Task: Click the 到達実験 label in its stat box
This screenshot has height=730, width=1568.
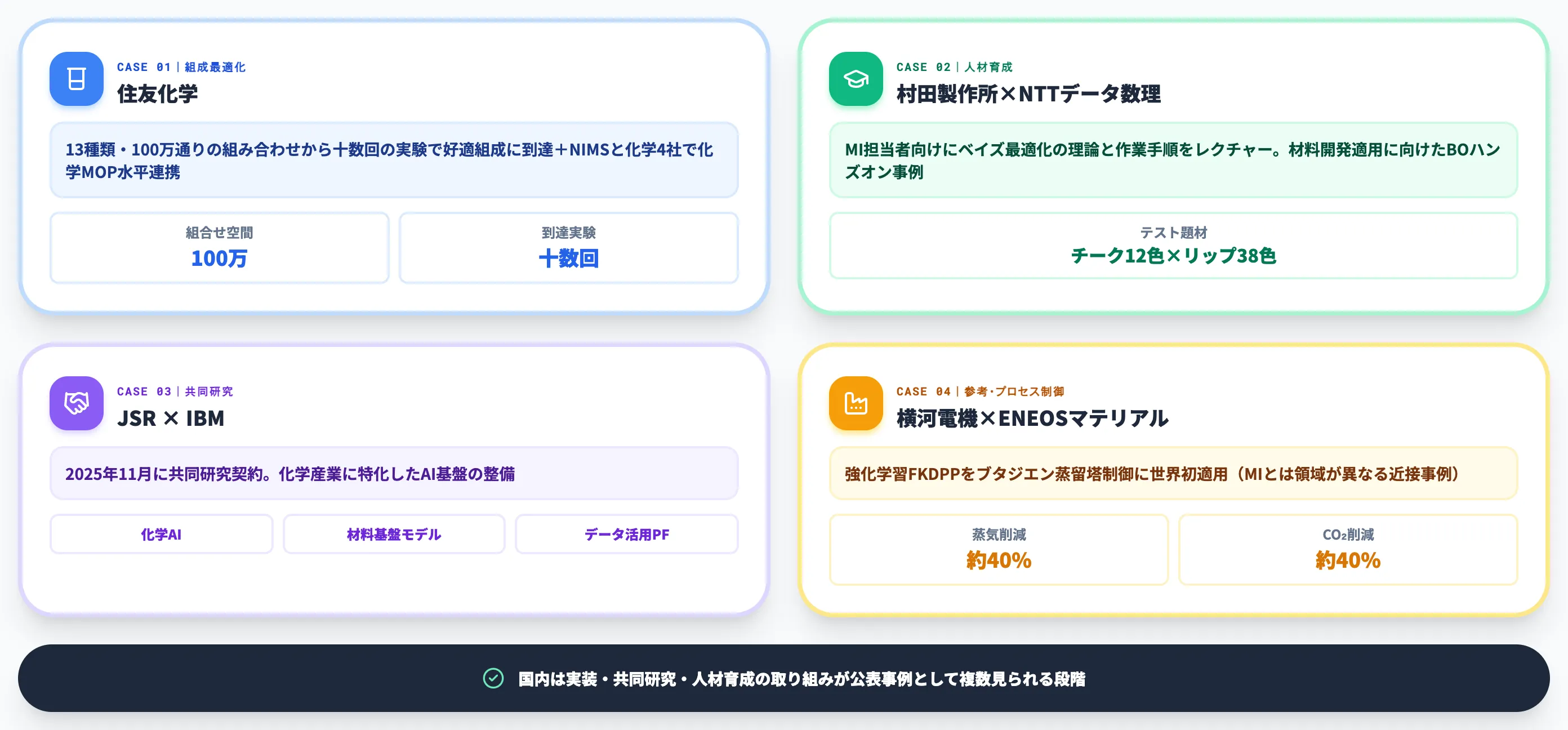Action: tap(568, 233)
